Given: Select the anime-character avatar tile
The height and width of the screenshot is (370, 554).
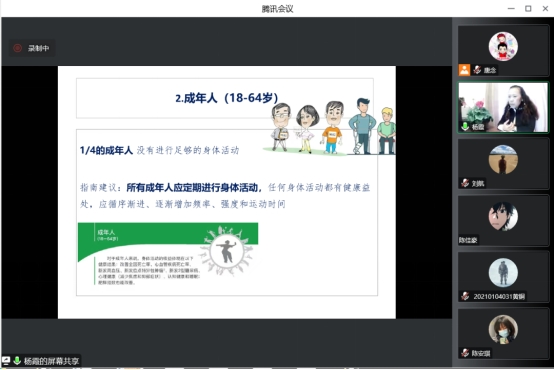Looking at the screenshot, I should tap(503, 221).
